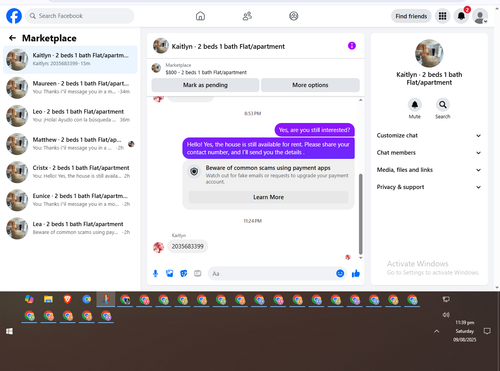Viewport: 500px width, 371px height.
Task: Expand the Customize chat section
Action: pos(429,135)
